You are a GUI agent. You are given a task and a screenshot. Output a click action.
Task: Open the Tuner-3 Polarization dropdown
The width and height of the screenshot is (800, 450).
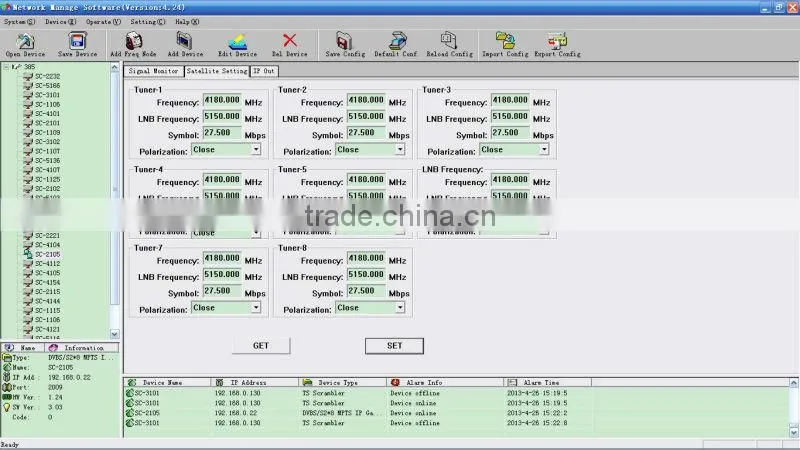point(544,149)
